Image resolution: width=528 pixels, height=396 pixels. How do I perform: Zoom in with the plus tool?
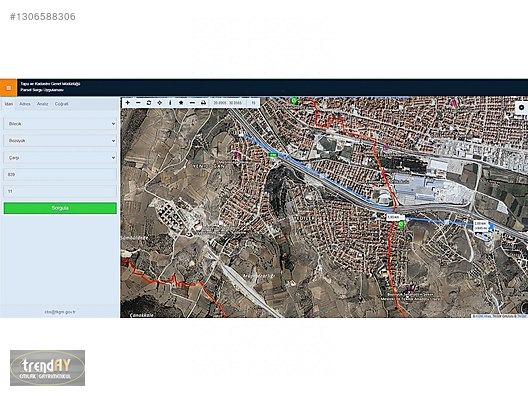point(128,103)
